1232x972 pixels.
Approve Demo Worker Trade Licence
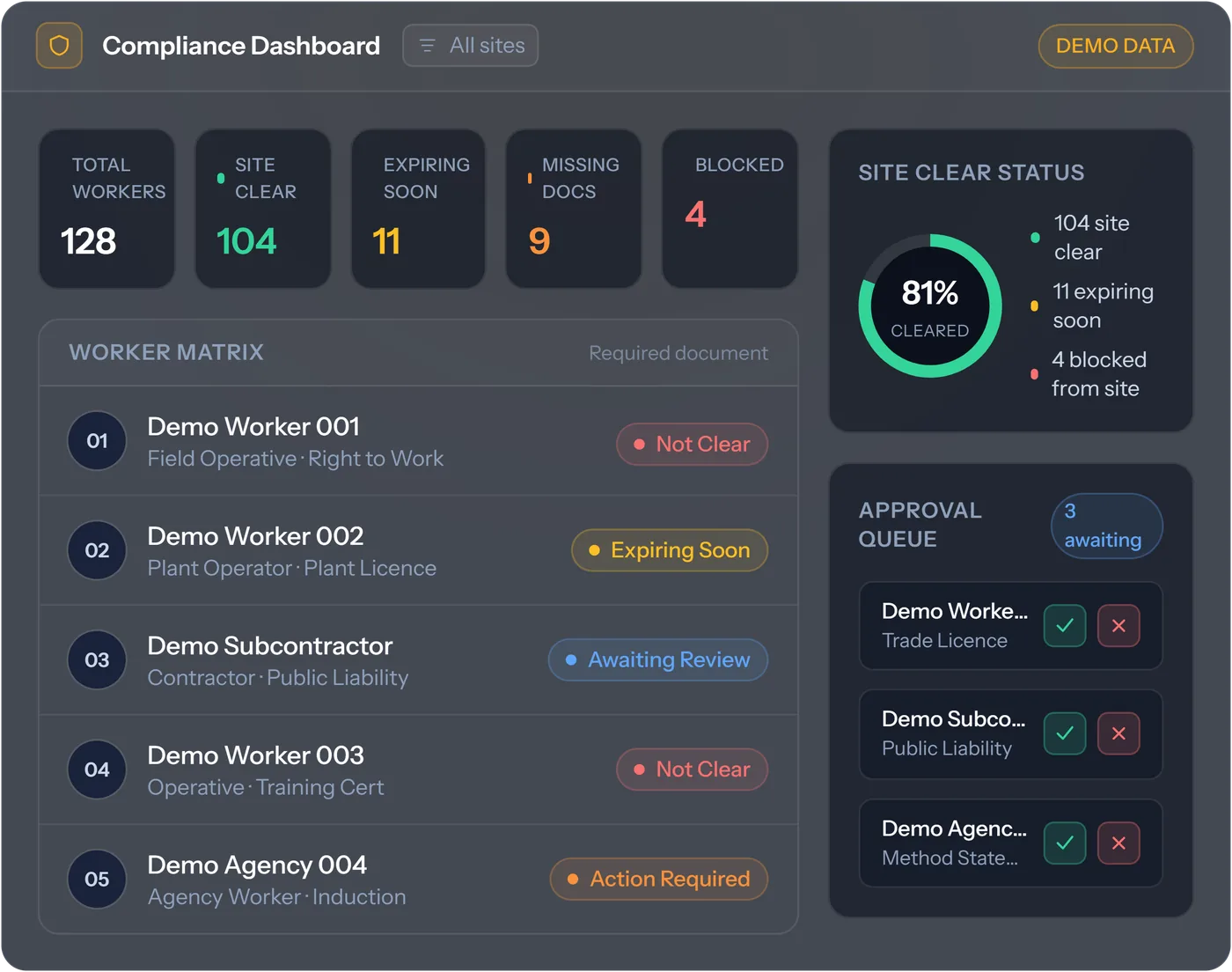[x=1065, y=626]
